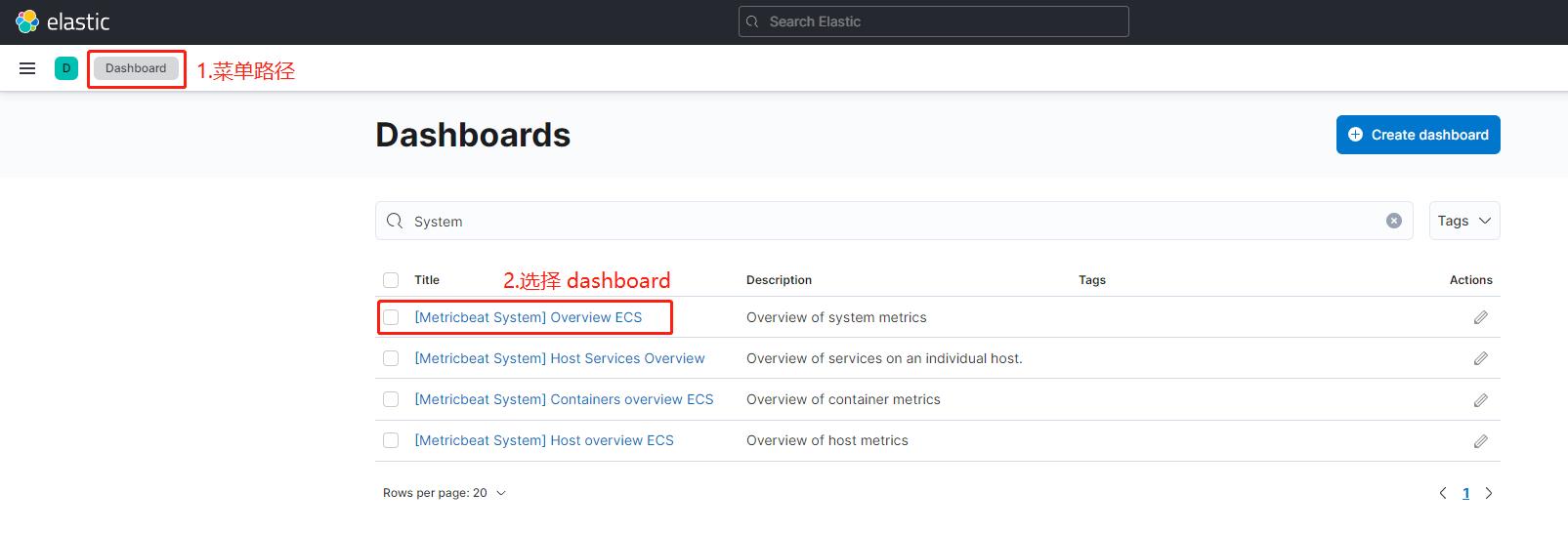Clear the System search text
This screenshot has width=1568, height=533.
tap(1394, 221)
